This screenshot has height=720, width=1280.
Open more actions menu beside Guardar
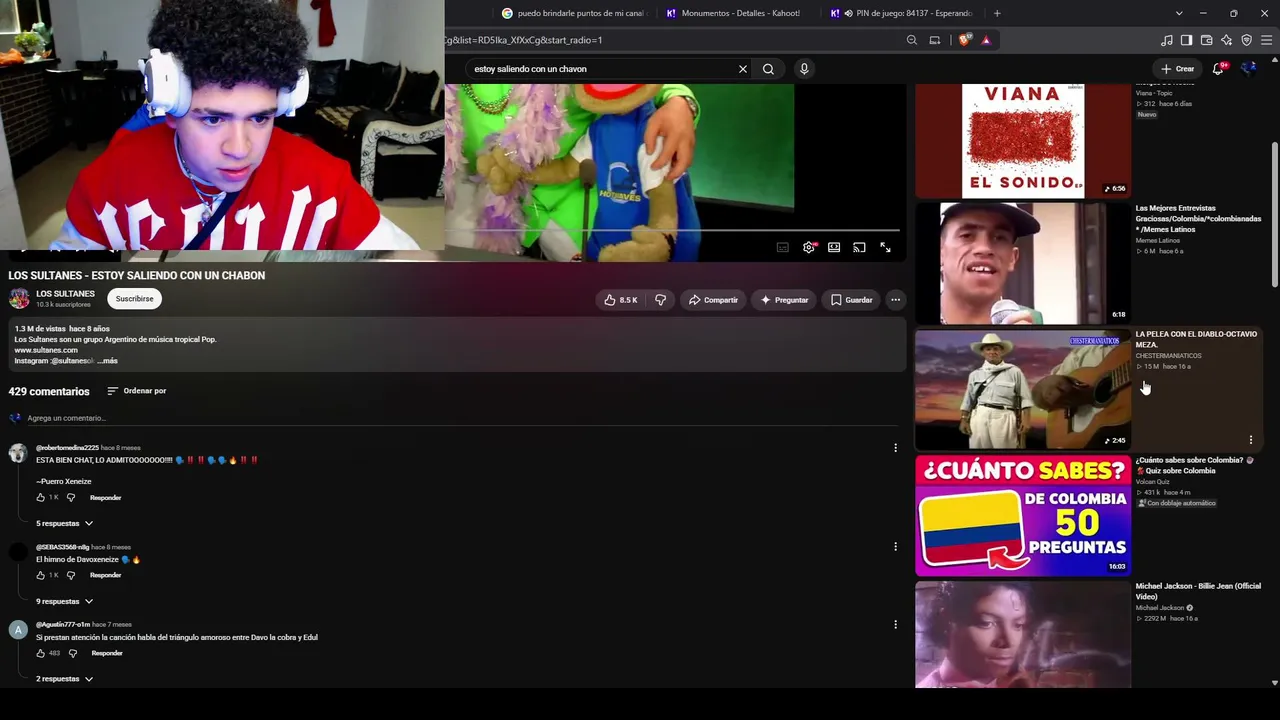coord(896,300)
